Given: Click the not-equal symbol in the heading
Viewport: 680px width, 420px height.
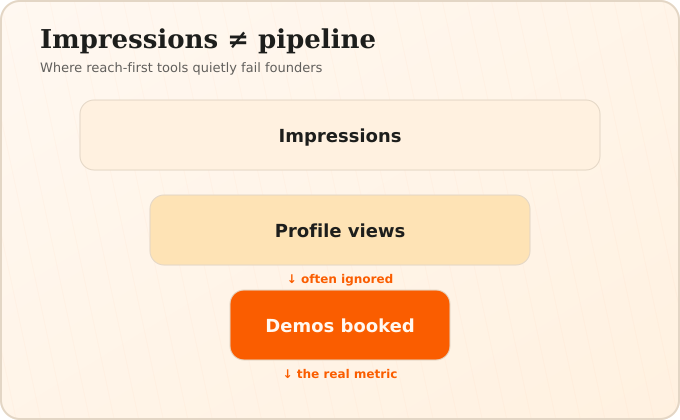Looking at the screenshot, I should click(238, 40).
